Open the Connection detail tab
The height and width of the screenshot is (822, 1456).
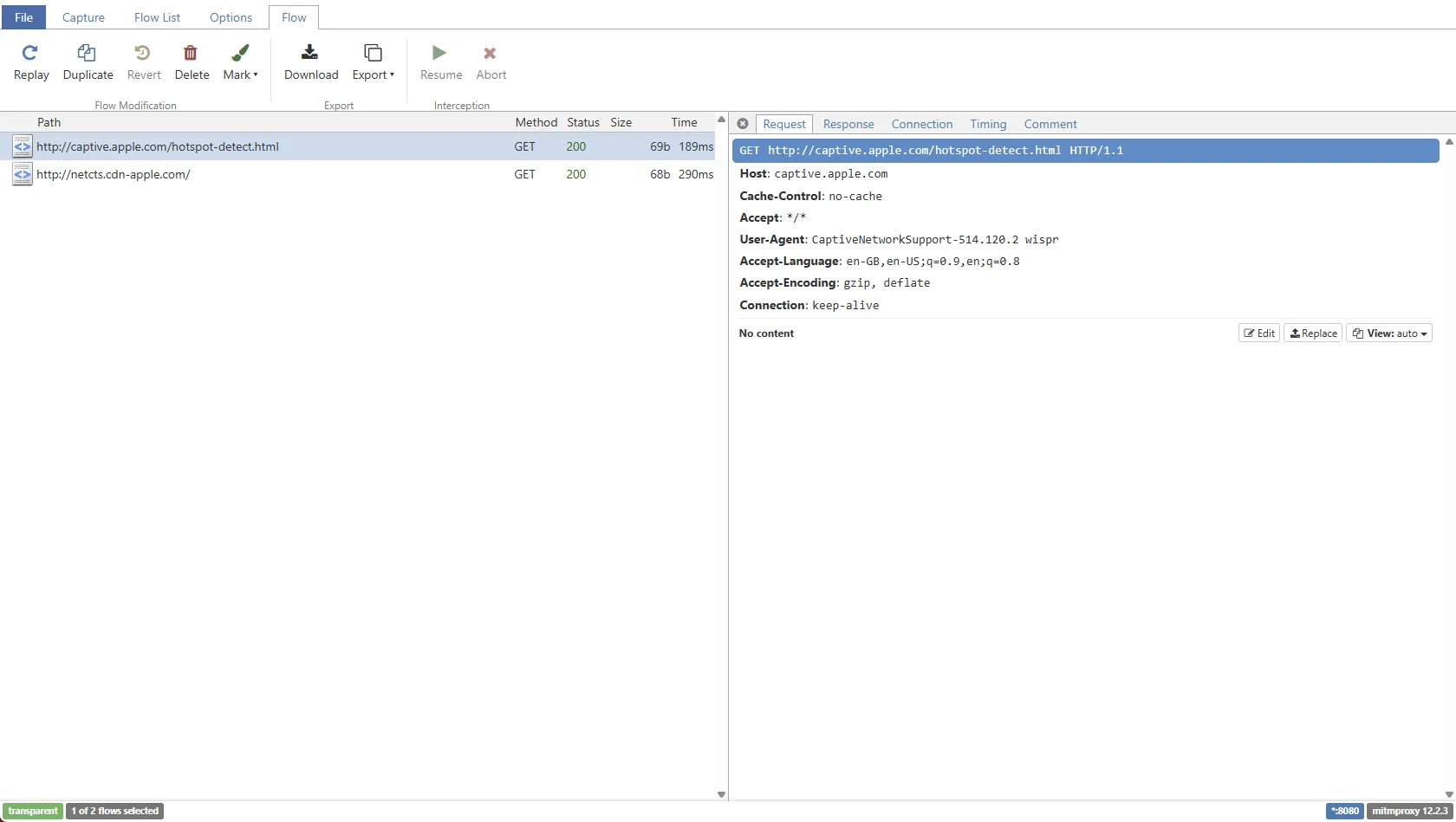922,124
